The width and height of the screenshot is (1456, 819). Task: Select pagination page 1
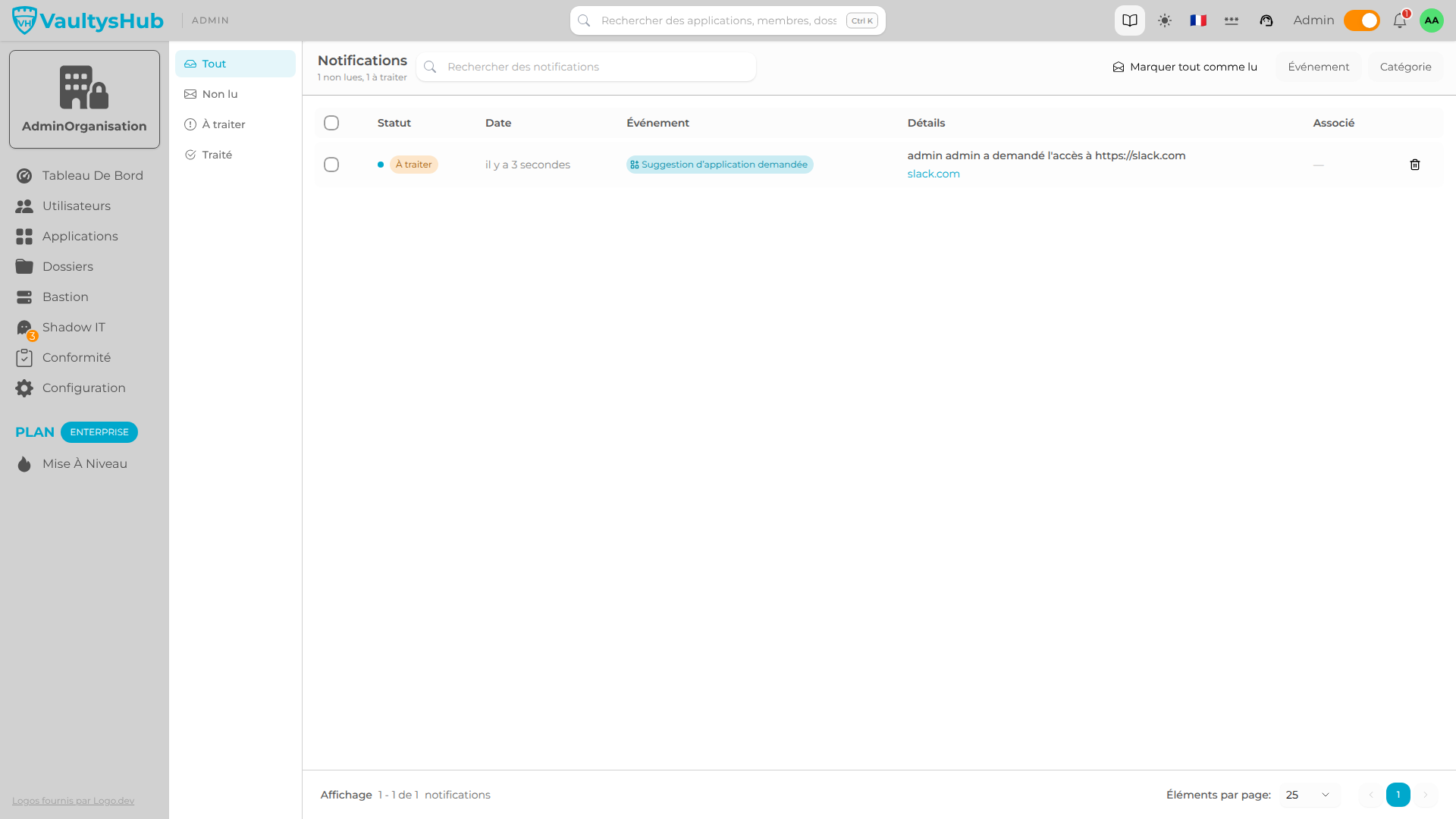coord(1398,795)
